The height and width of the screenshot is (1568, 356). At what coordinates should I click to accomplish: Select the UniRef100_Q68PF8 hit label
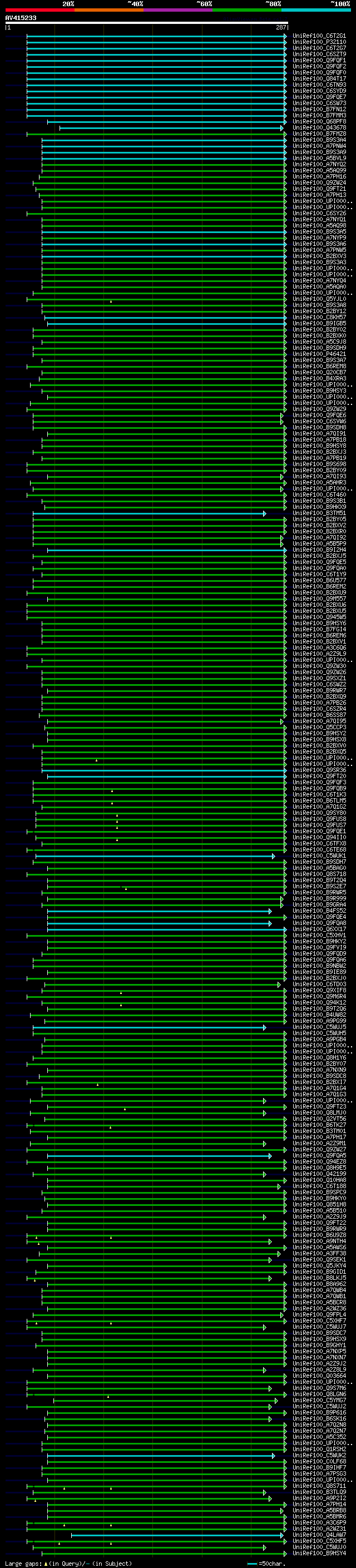tap(319, 122)
